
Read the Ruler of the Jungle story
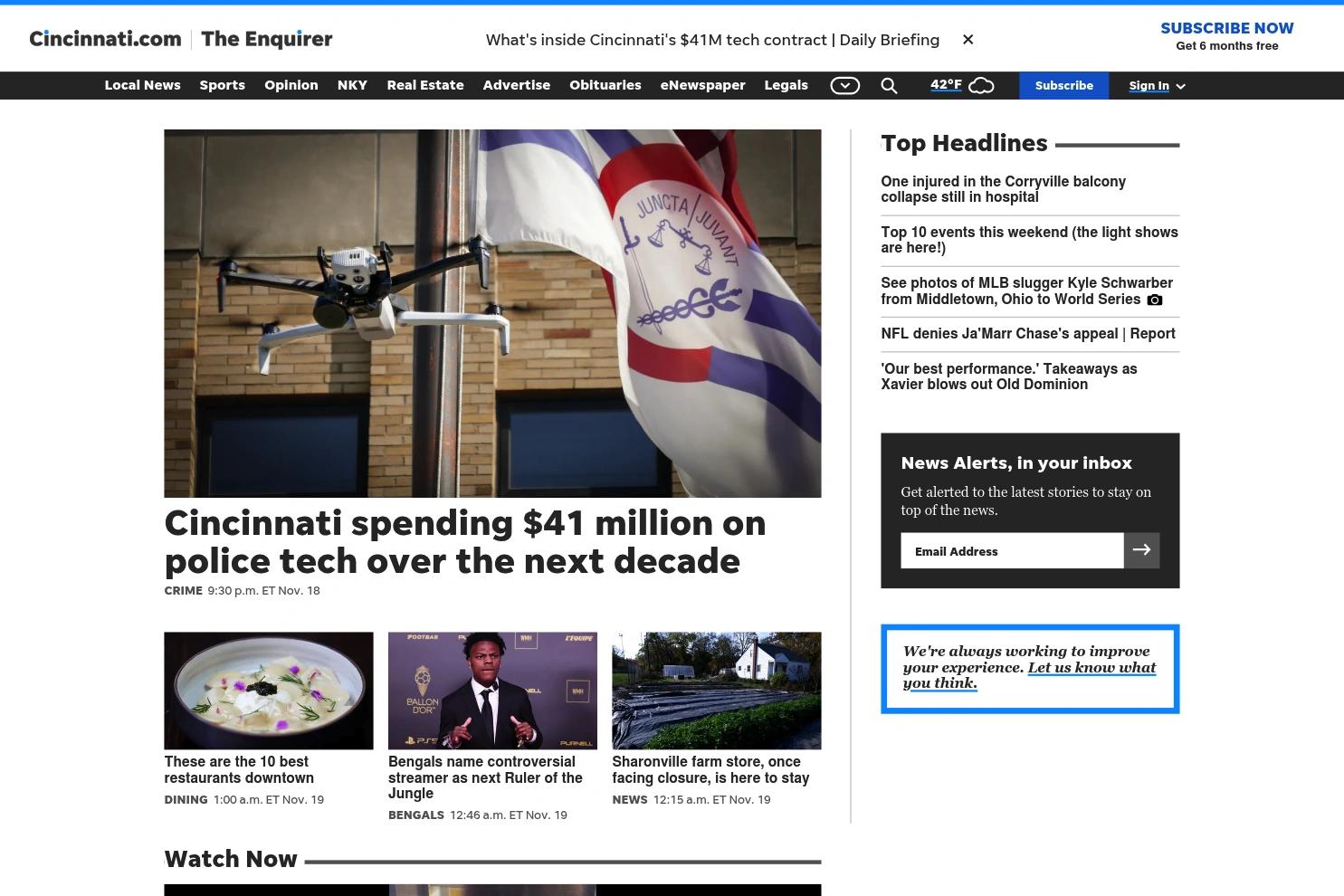pos(485,777)
